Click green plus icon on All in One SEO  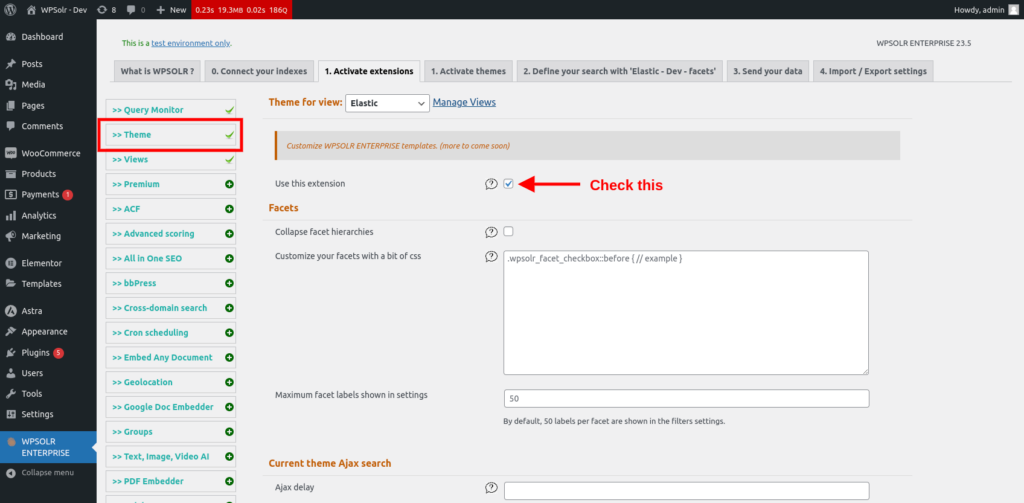coord(229,259)
